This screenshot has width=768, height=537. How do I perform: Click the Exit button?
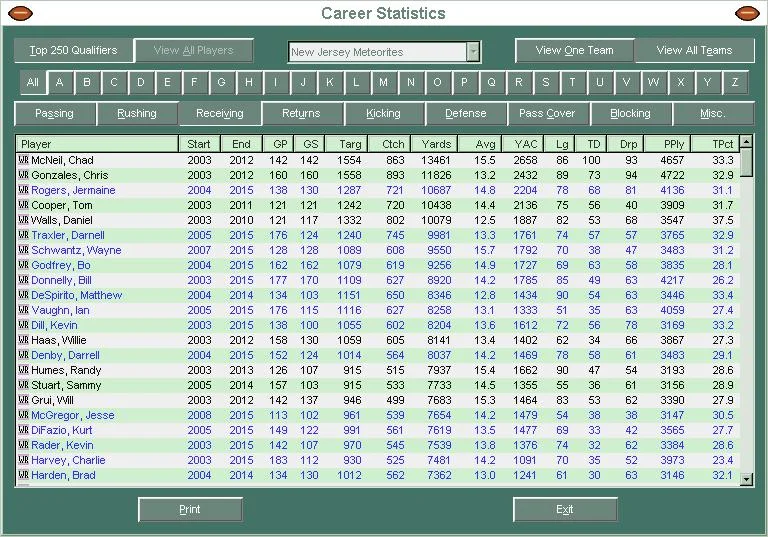(x=565, y=509)
